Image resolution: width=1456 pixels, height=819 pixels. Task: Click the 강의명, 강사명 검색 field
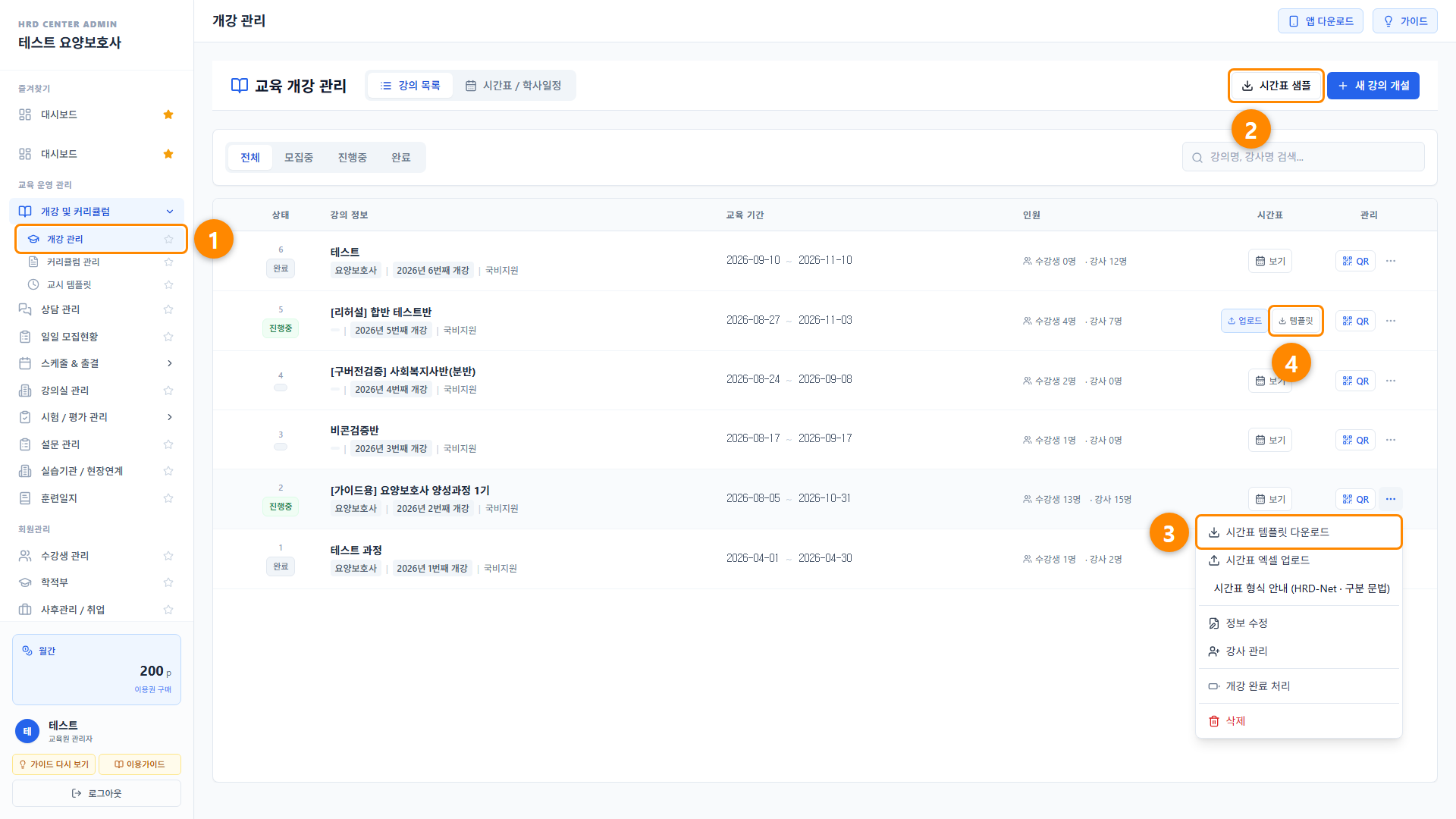(1303, 157)
